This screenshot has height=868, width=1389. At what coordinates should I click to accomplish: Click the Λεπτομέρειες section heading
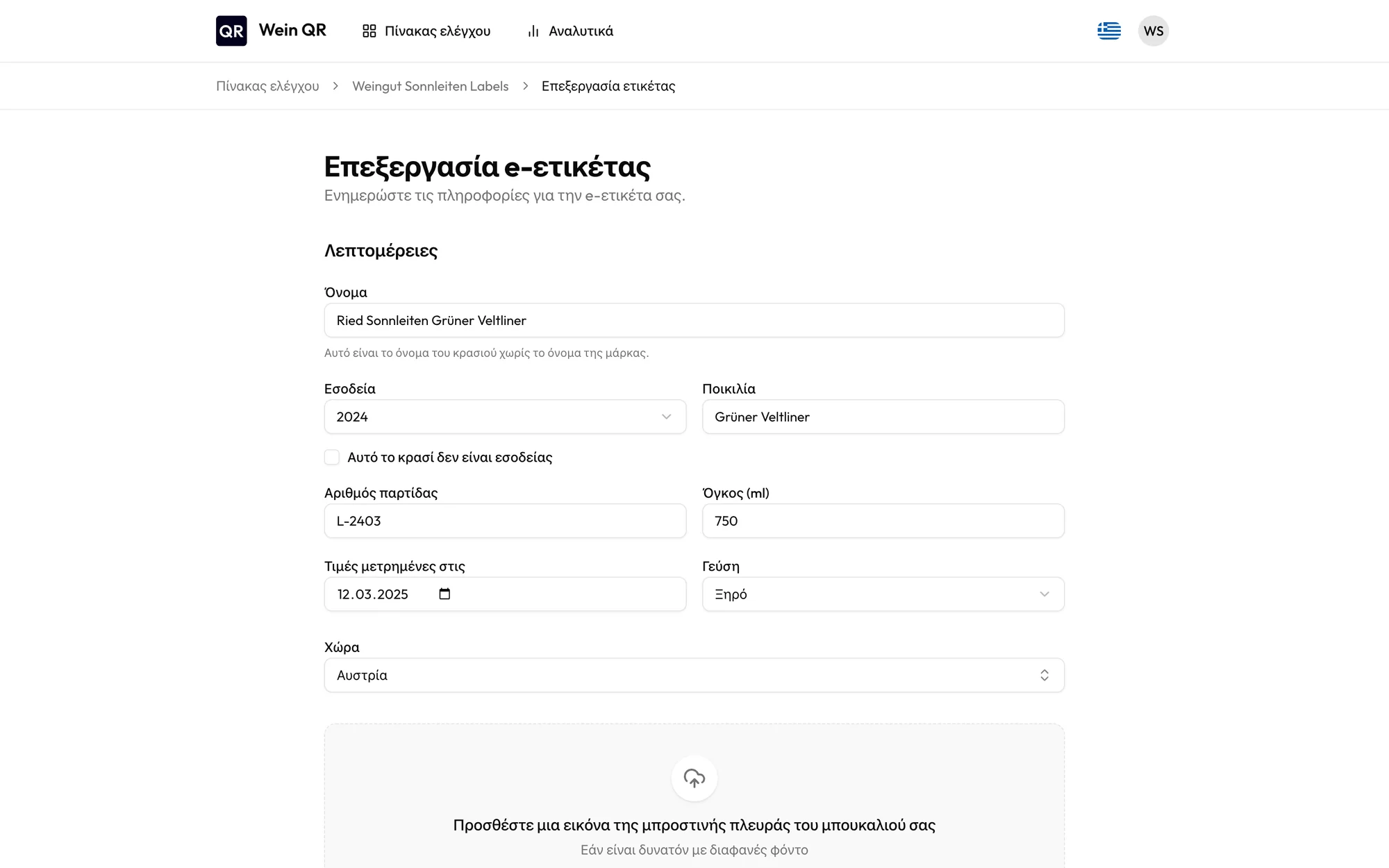click(381, 251)
